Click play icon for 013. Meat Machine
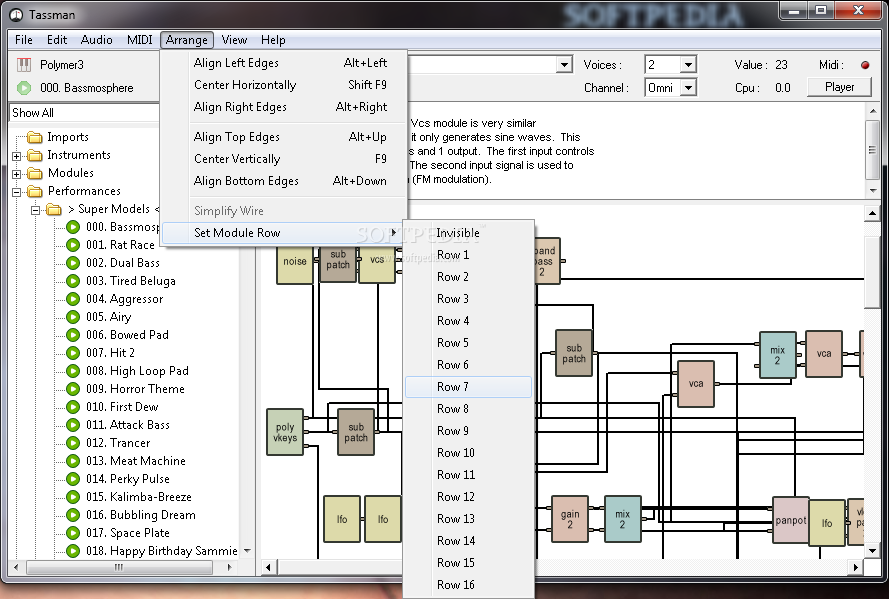Screen dimensions: 889x599 [73, 461]
